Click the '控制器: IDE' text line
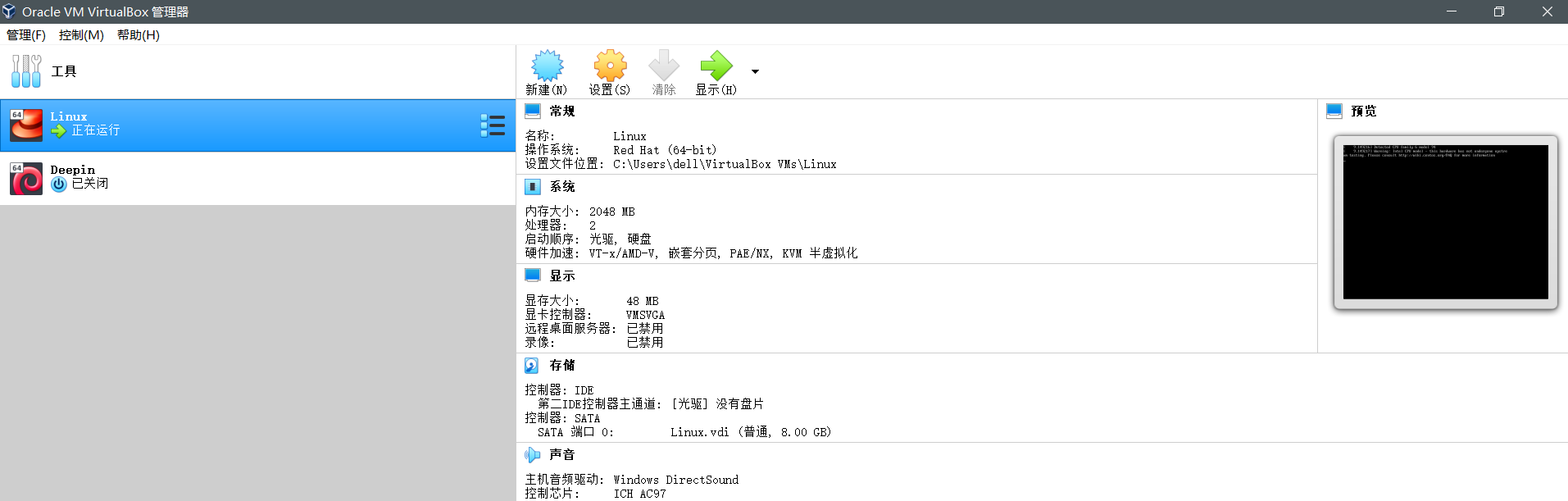1568x501 pixels. tap(559, 390)
